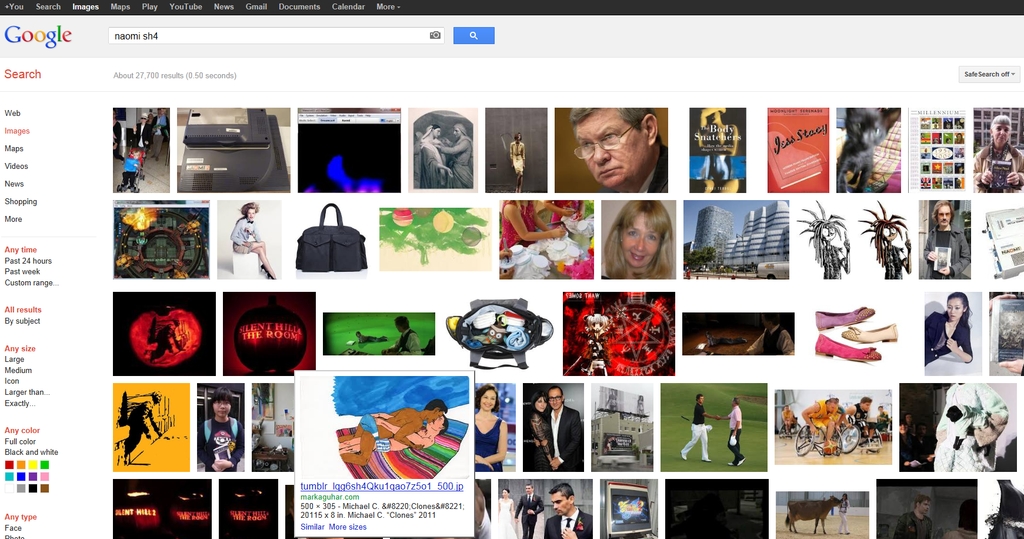Filter images by Large size
This screenshot has width=1024, height=539.
coord(14,359)
